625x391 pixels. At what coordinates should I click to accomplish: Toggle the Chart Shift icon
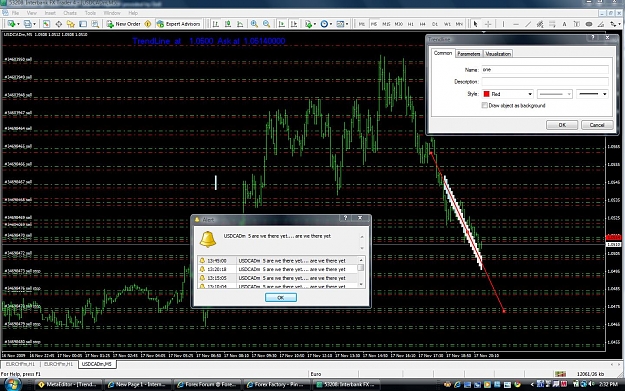click(x=294, y=24)
